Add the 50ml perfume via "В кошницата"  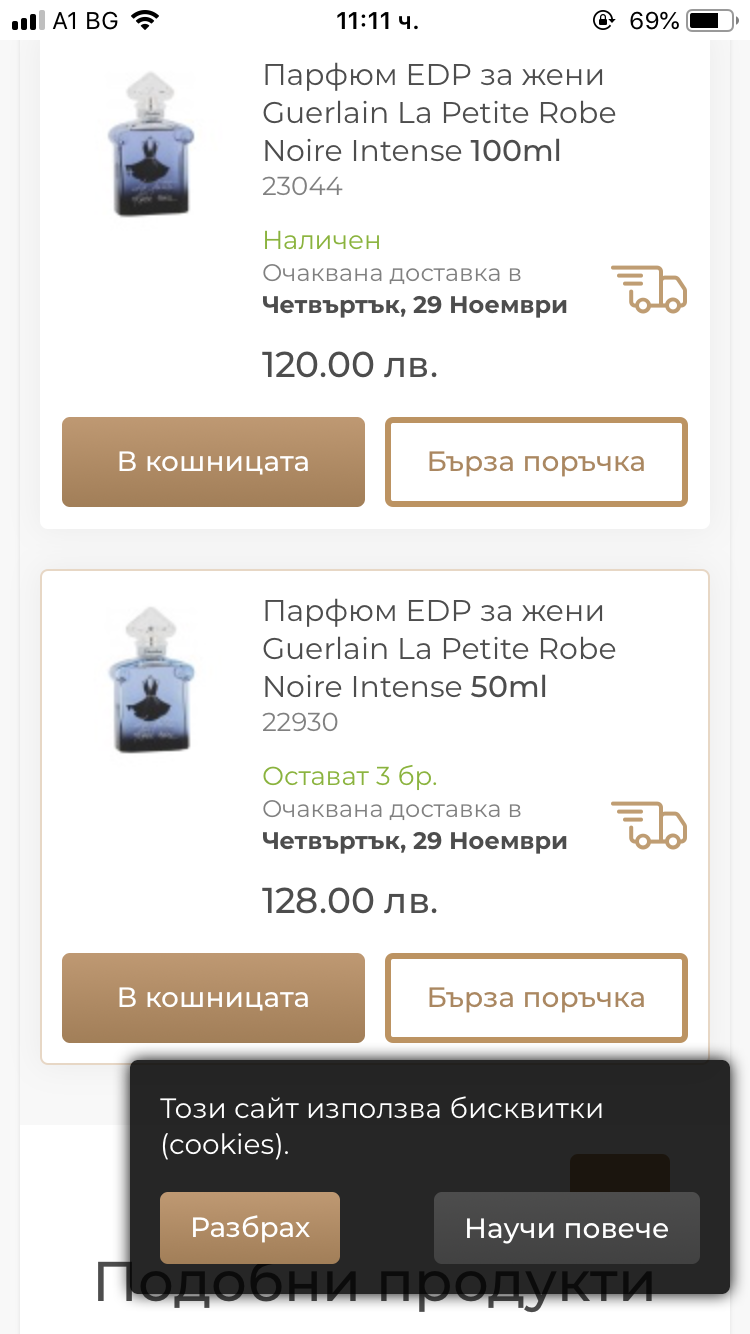(213, 998)
